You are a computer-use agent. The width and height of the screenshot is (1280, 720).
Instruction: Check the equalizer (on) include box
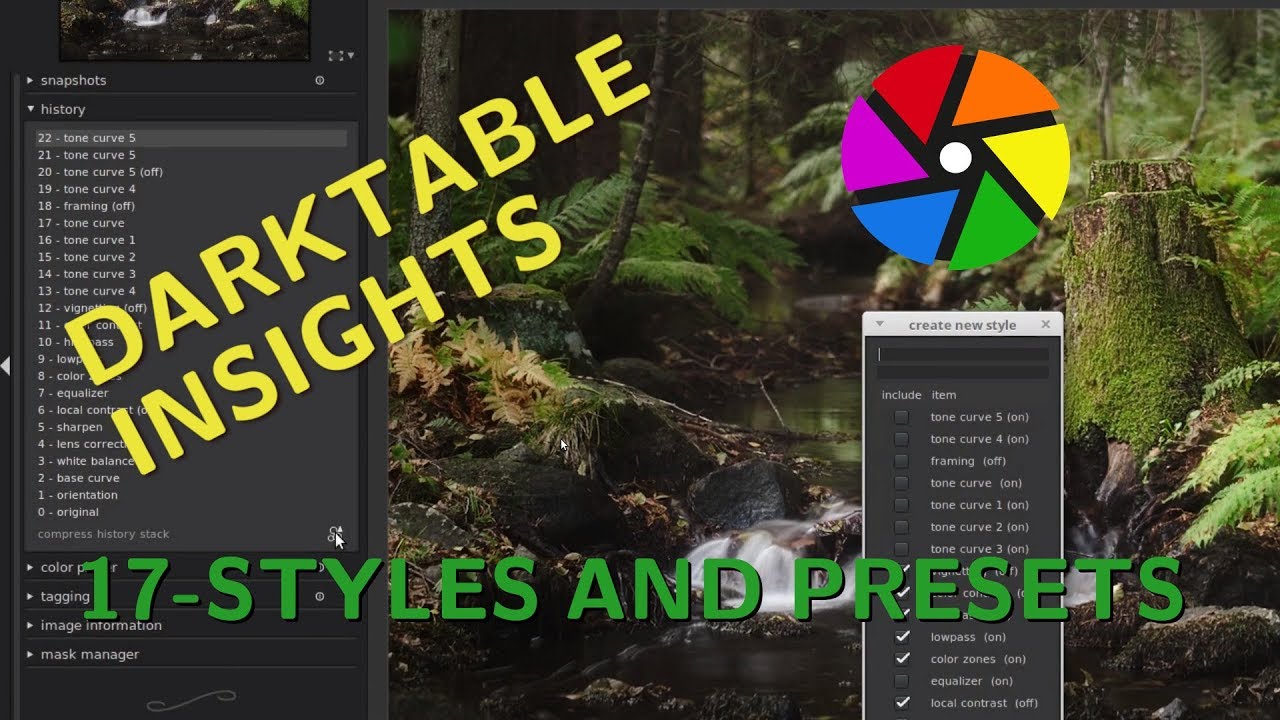(902, 681)
